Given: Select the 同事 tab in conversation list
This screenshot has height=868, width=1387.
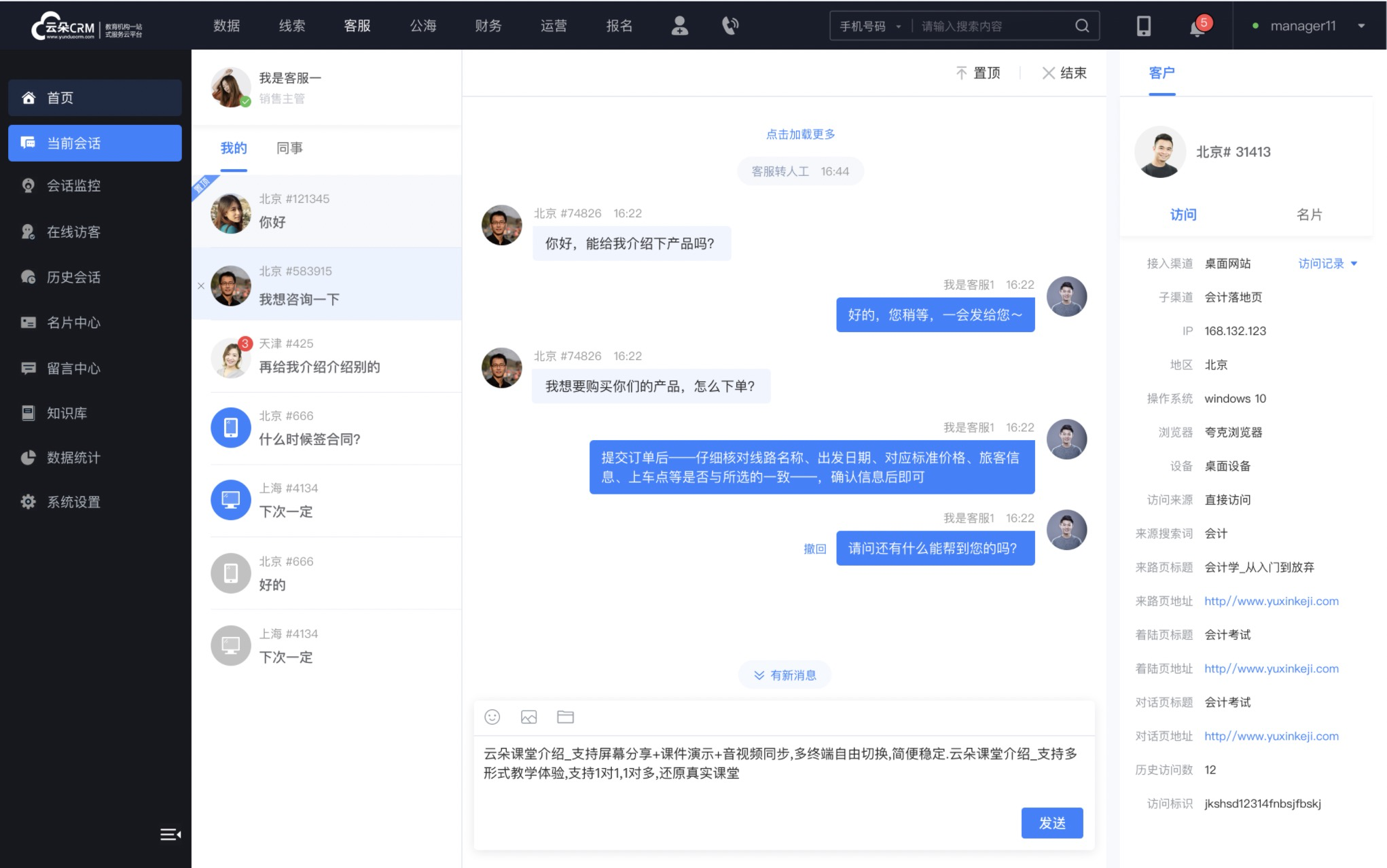Looking at the screenshot, I should 289,147.
